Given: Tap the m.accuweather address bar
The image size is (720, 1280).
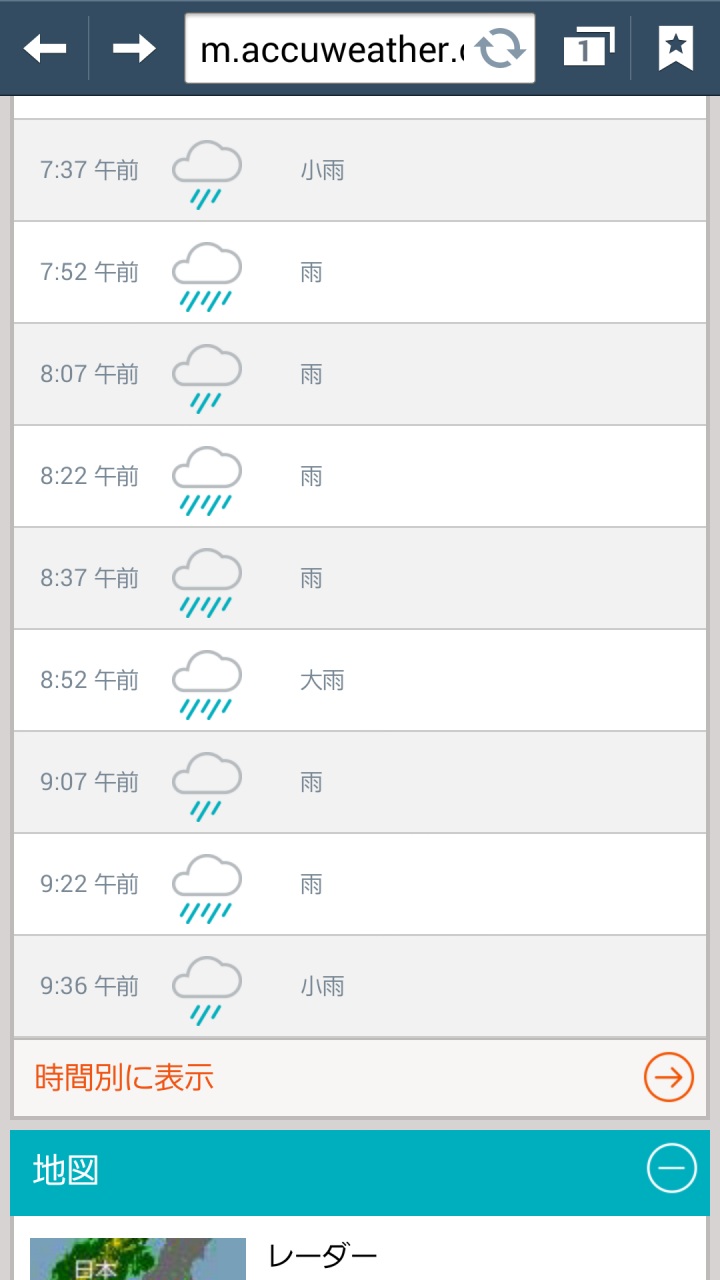Looking at the screenshot, I should (x=330, y=48).
